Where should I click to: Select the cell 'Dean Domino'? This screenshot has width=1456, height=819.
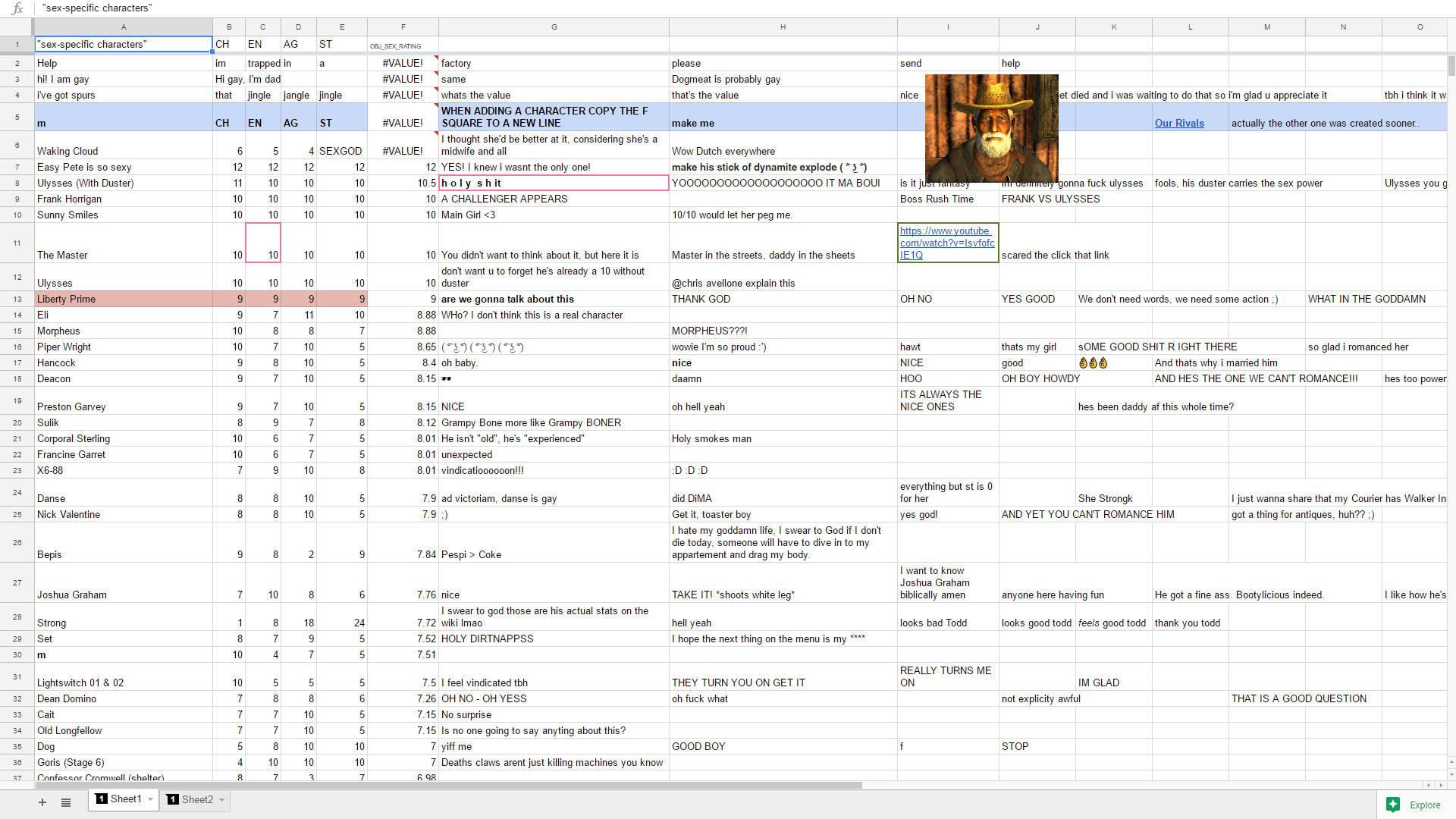(124, 699)
